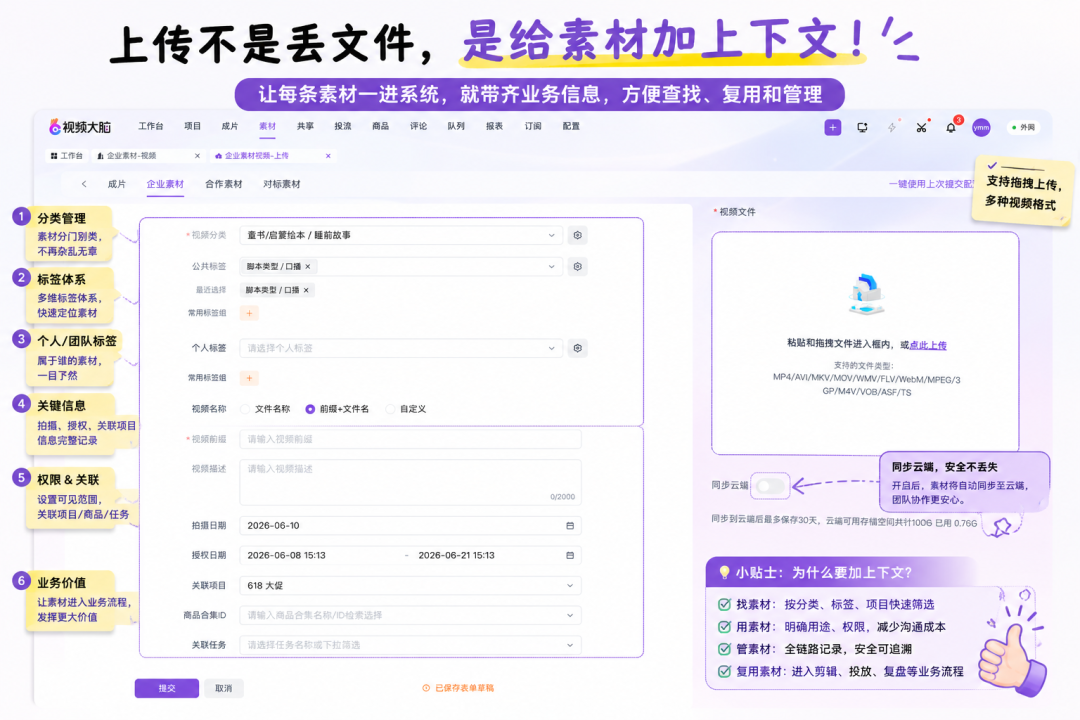Image resolution: width=1080 pixels, height=720 pixels.
Task: Click the 点此上传 link
Action: [x=928, y=345]
